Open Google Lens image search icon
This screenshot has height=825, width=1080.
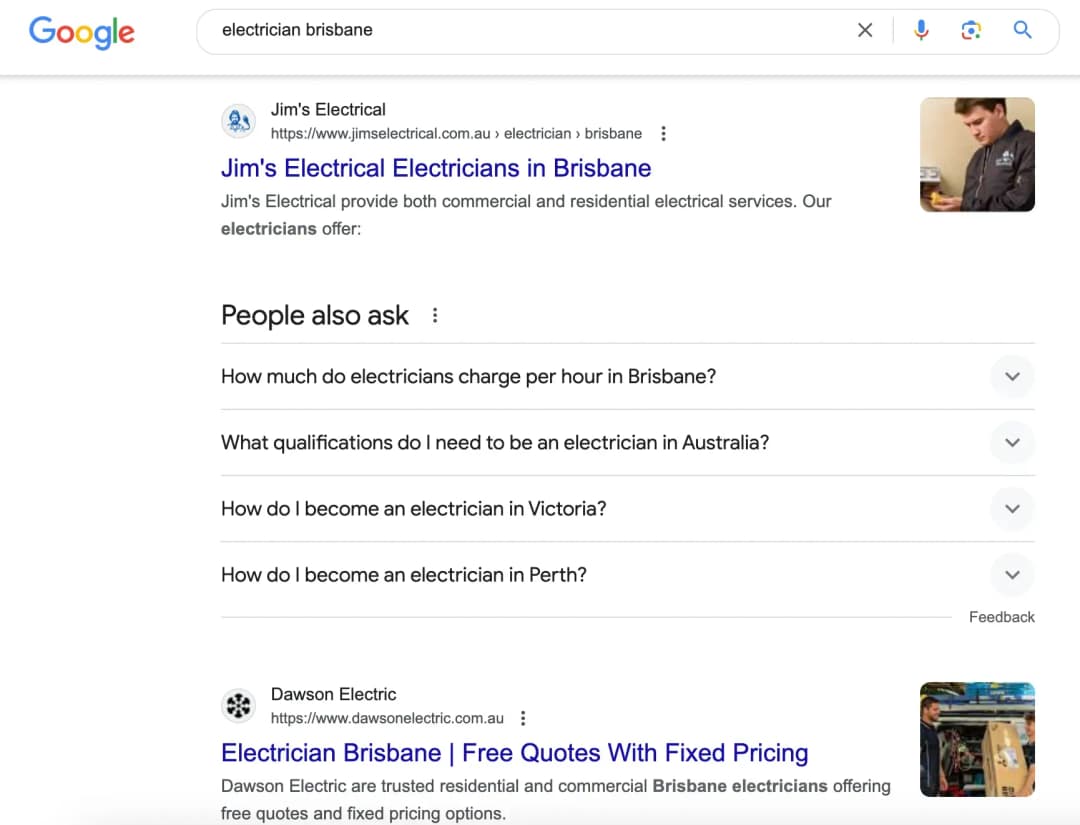[971, 30]
